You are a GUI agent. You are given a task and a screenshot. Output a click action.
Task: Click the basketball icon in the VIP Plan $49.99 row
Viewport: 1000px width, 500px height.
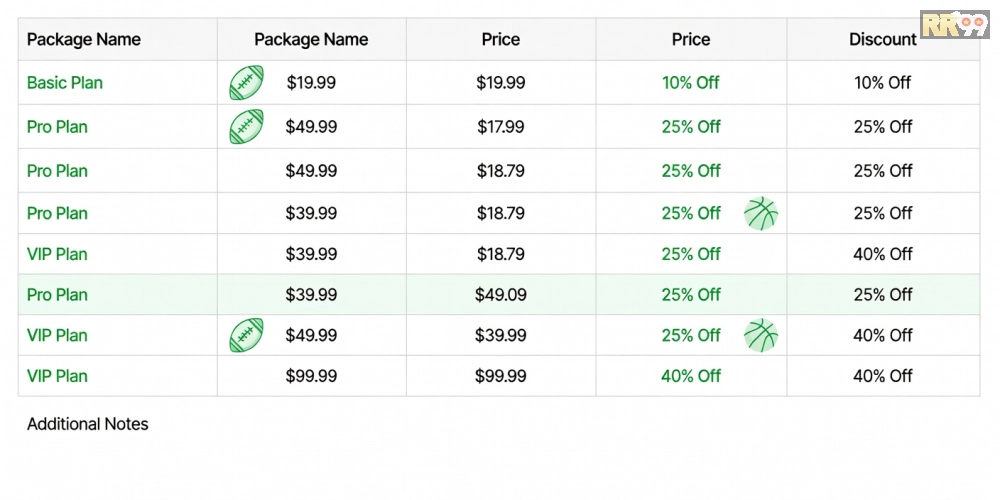point(761,335)
